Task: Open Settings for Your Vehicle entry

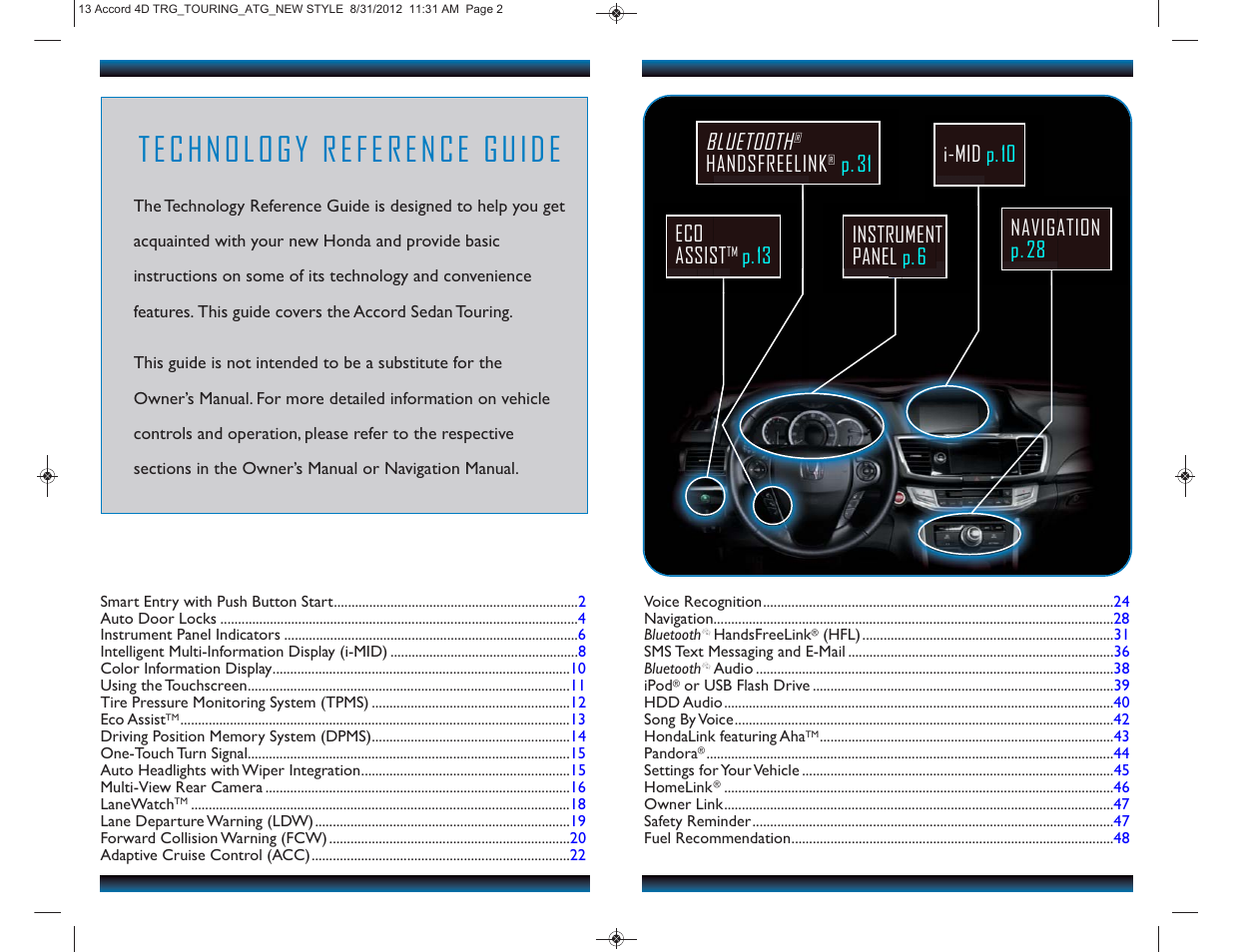Action: click(x=887, y=770)
